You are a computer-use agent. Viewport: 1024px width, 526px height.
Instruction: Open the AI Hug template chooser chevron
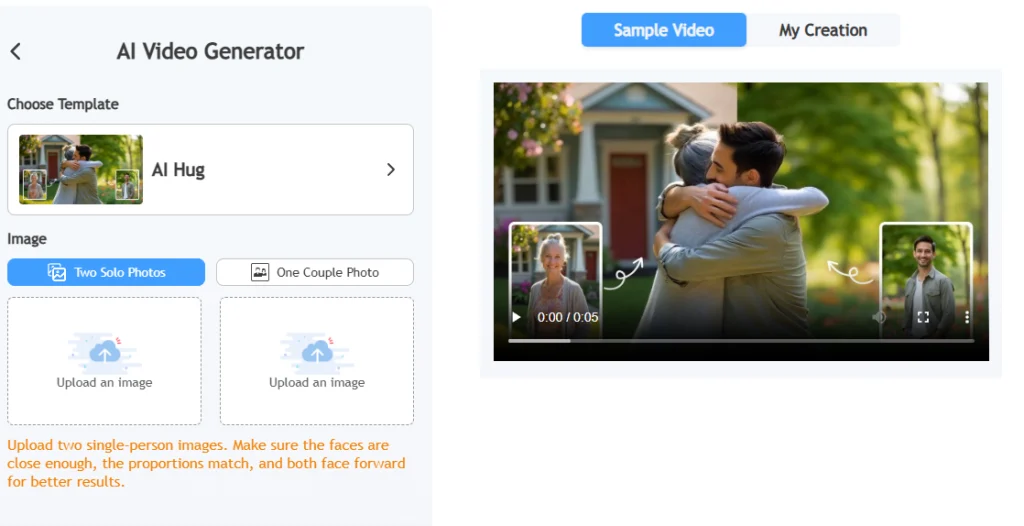point(391,170)
